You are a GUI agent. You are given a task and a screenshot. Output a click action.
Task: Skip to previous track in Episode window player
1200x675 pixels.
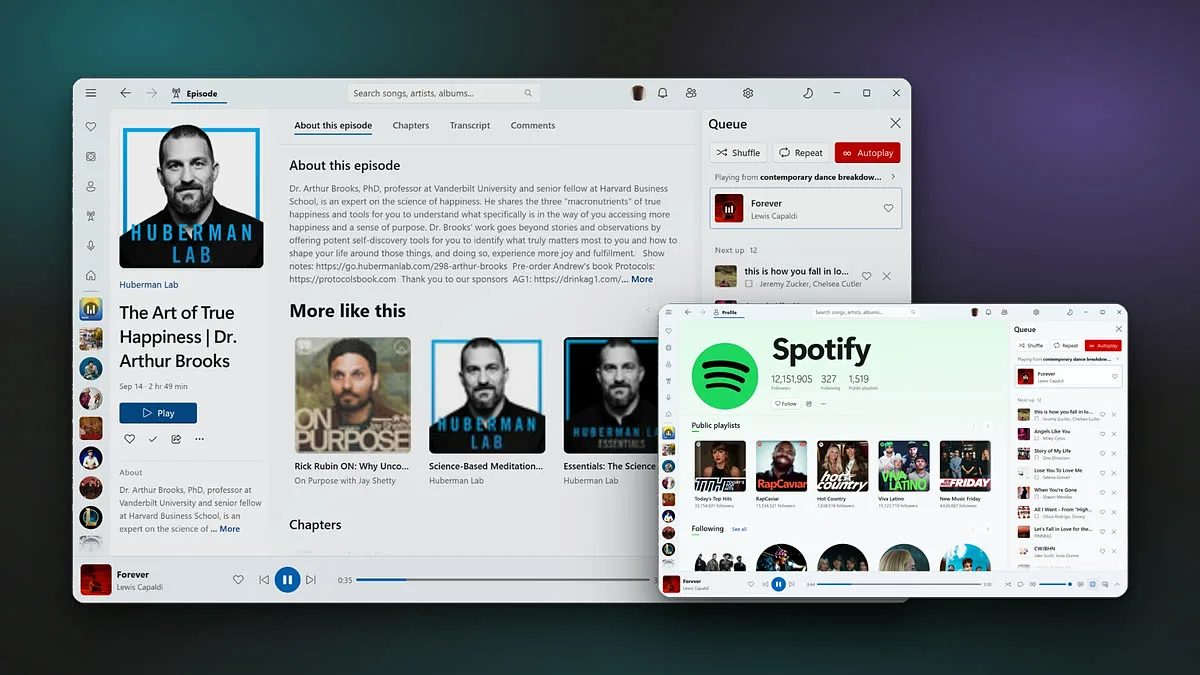tap(264, 579)
